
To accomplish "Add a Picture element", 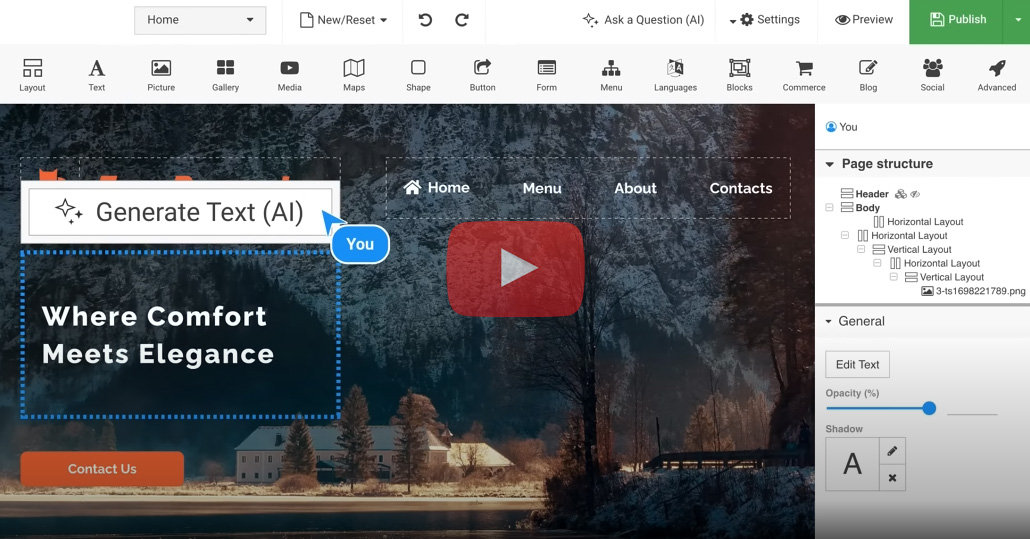I will point(161,75).
